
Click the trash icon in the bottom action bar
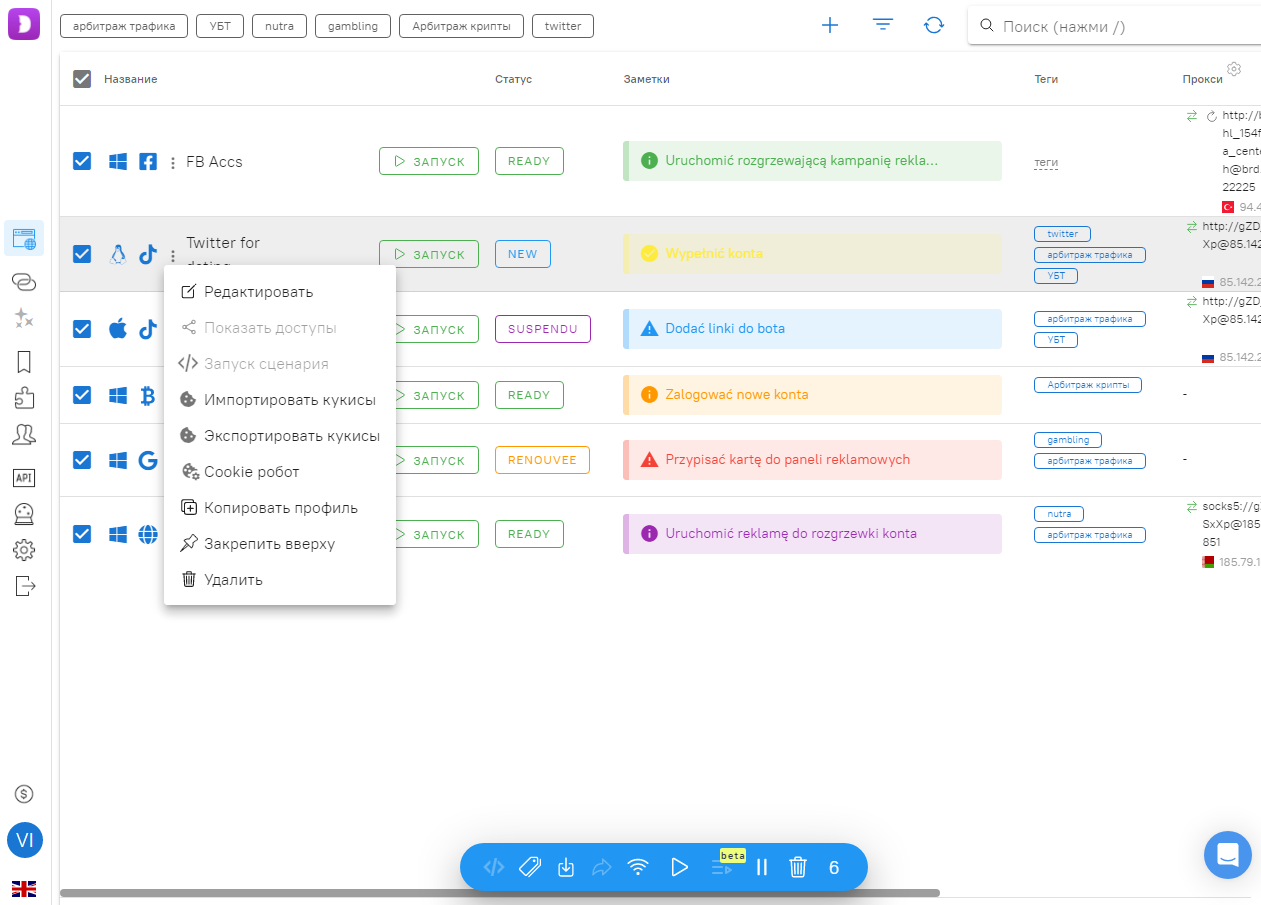[797, 867]
